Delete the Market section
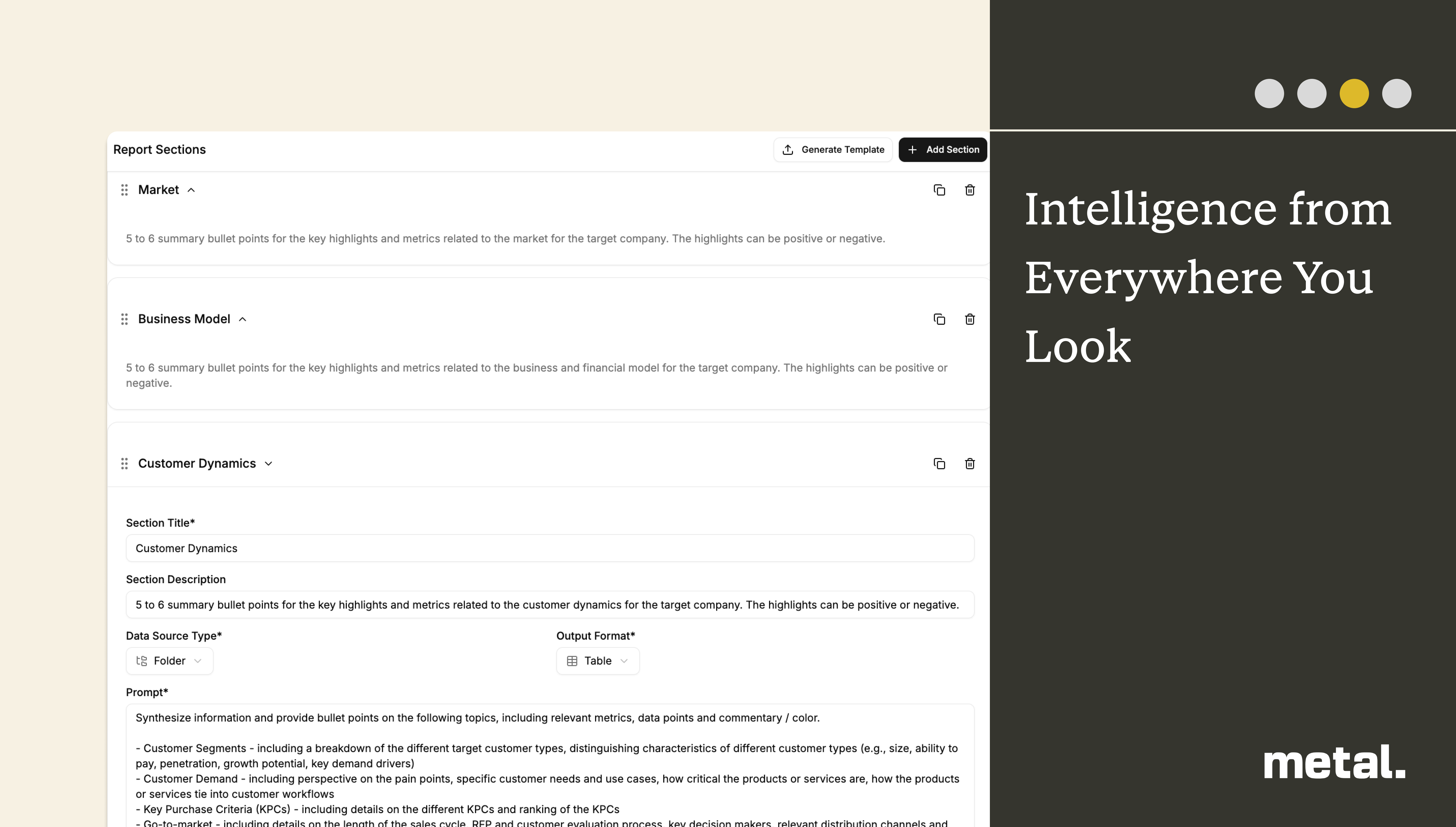 pos(970,190)
